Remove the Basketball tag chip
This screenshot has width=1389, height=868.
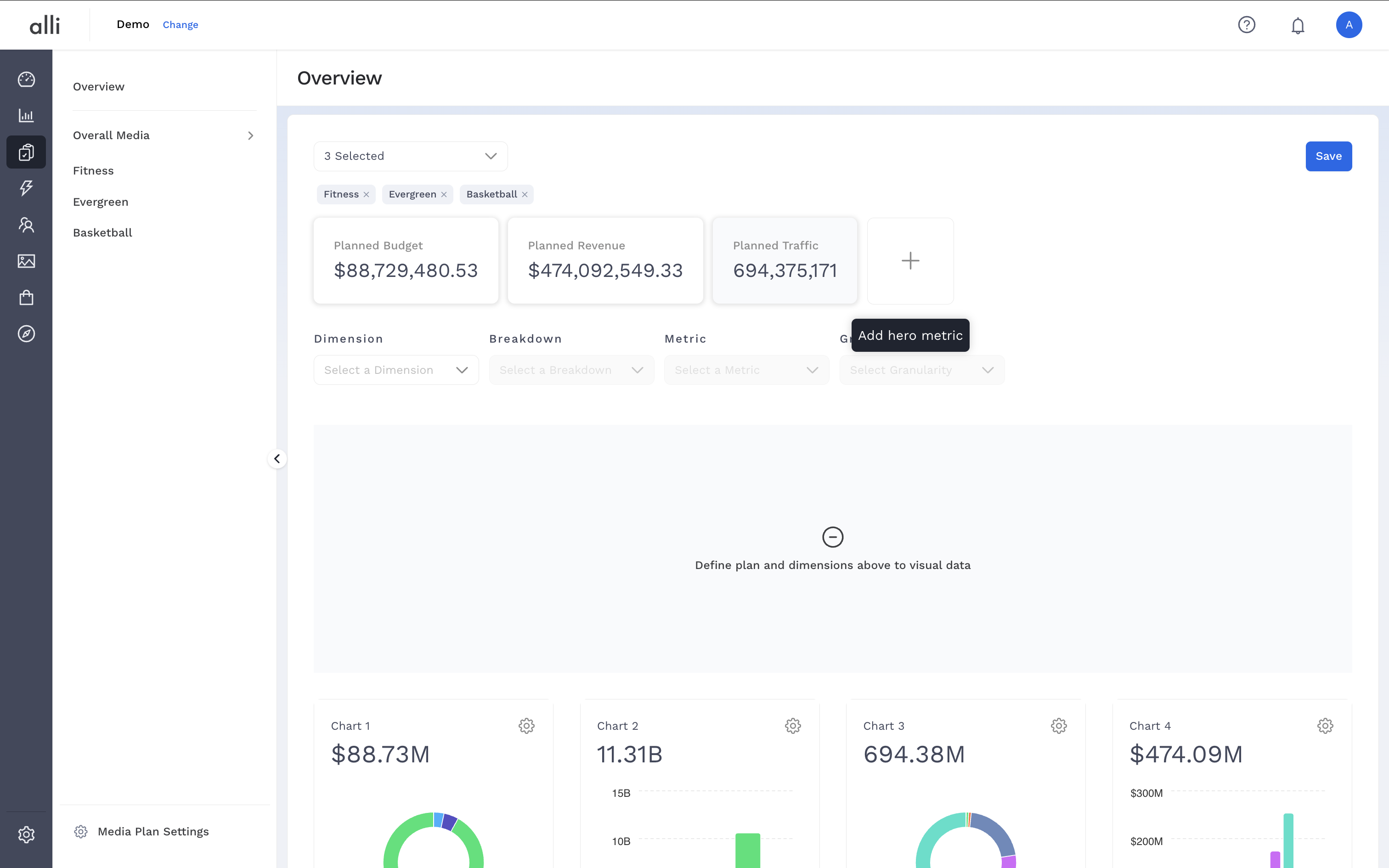525,195
